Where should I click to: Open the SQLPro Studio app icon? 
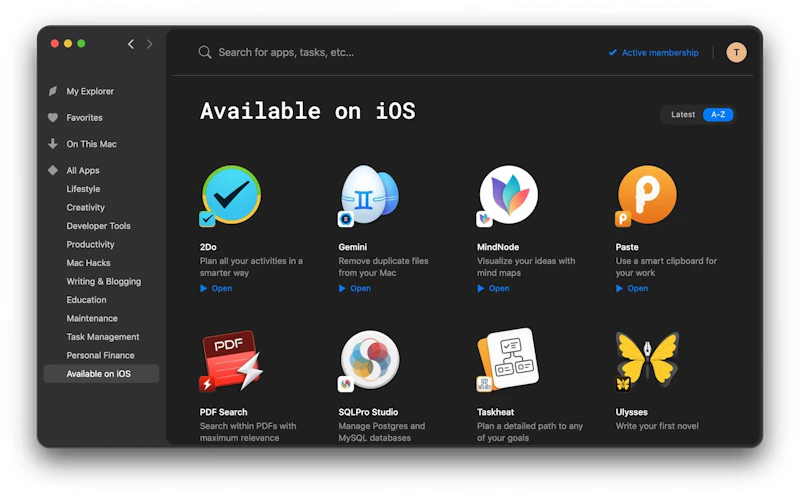(x=370, y=360)
